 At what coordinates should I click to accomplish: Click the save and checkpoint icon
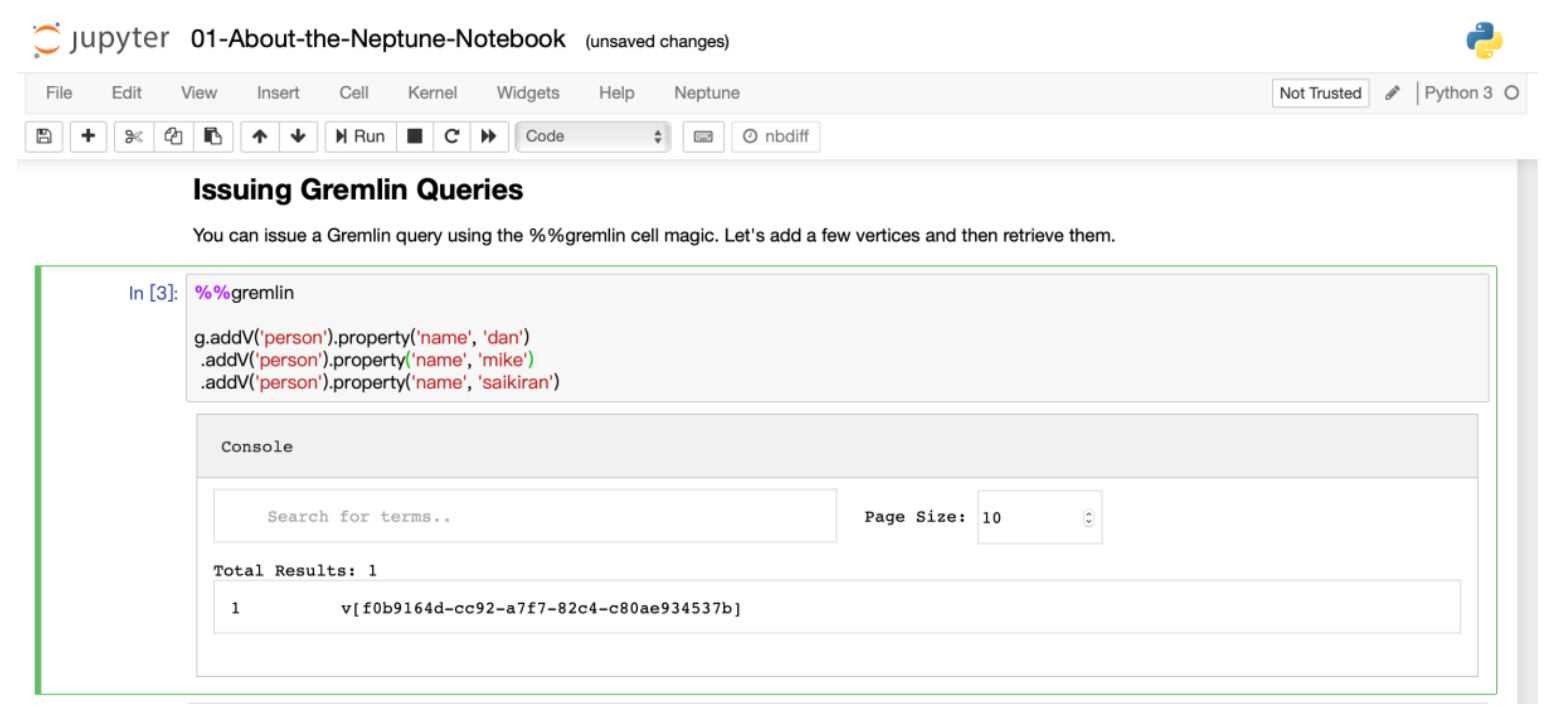[43, 136]
